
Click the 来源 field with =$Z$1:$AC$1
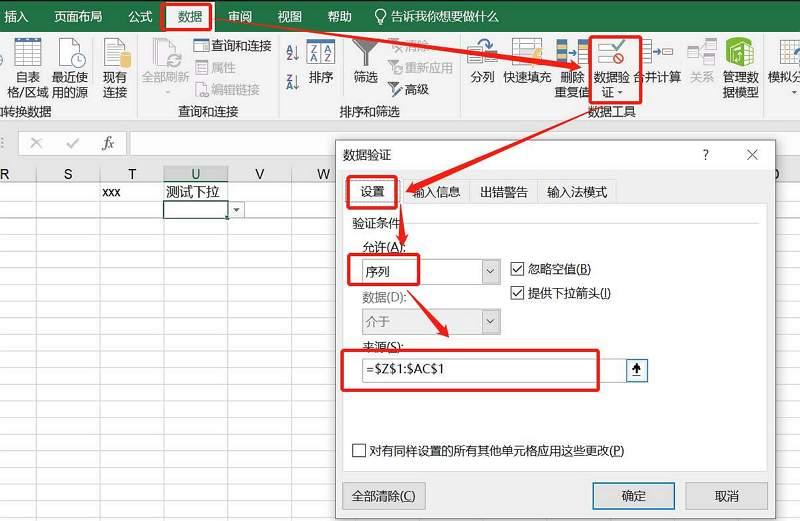point(494,369)
